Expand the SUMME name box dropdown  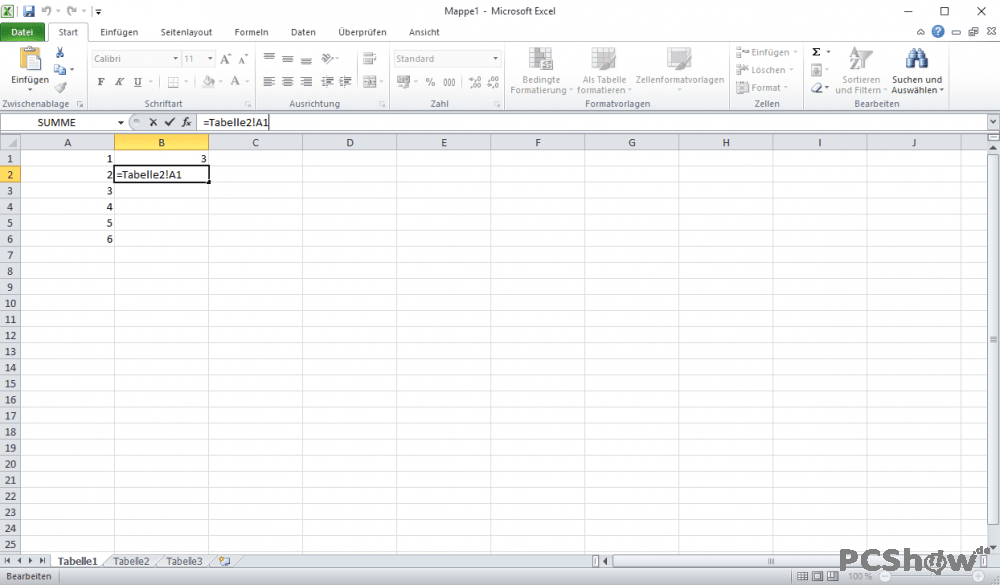(x=121, y=122)
